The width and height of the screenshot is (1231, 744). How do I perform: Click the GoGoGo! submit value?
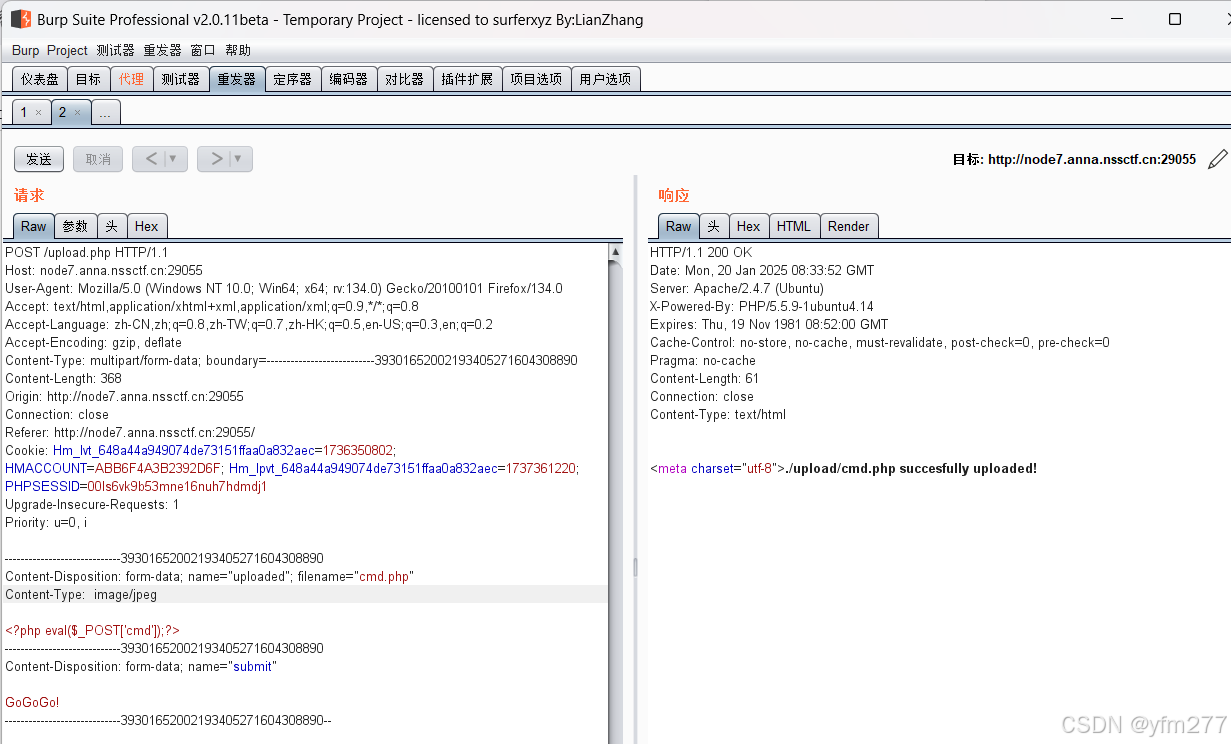tap(32, 702)
